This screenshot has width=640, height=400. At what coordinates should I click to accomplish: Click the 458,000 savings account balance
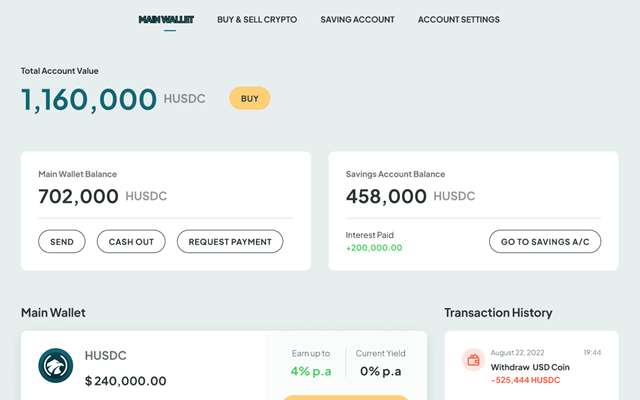(x=386, y=196)
